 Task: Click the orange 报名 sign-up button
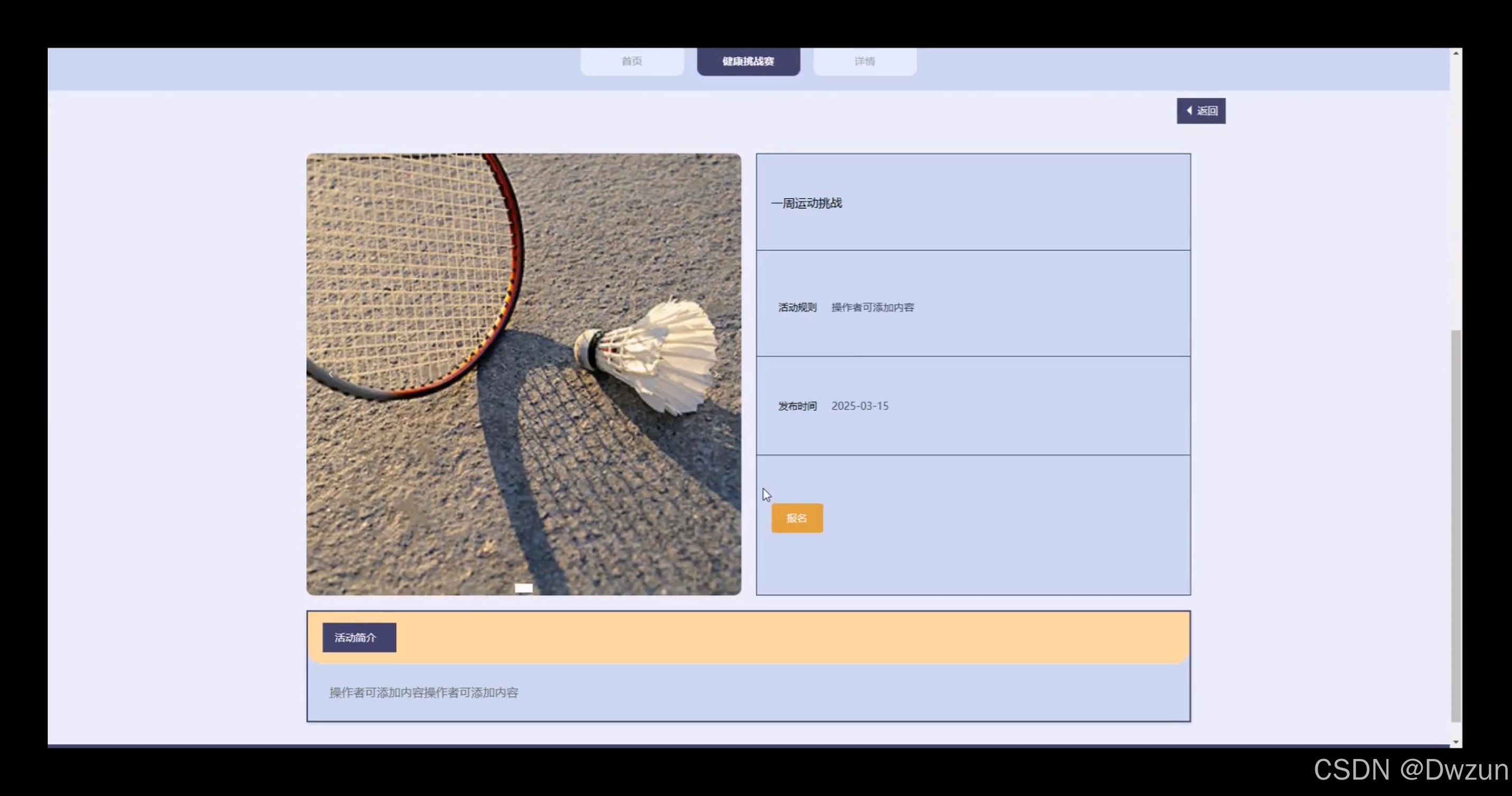797,518
